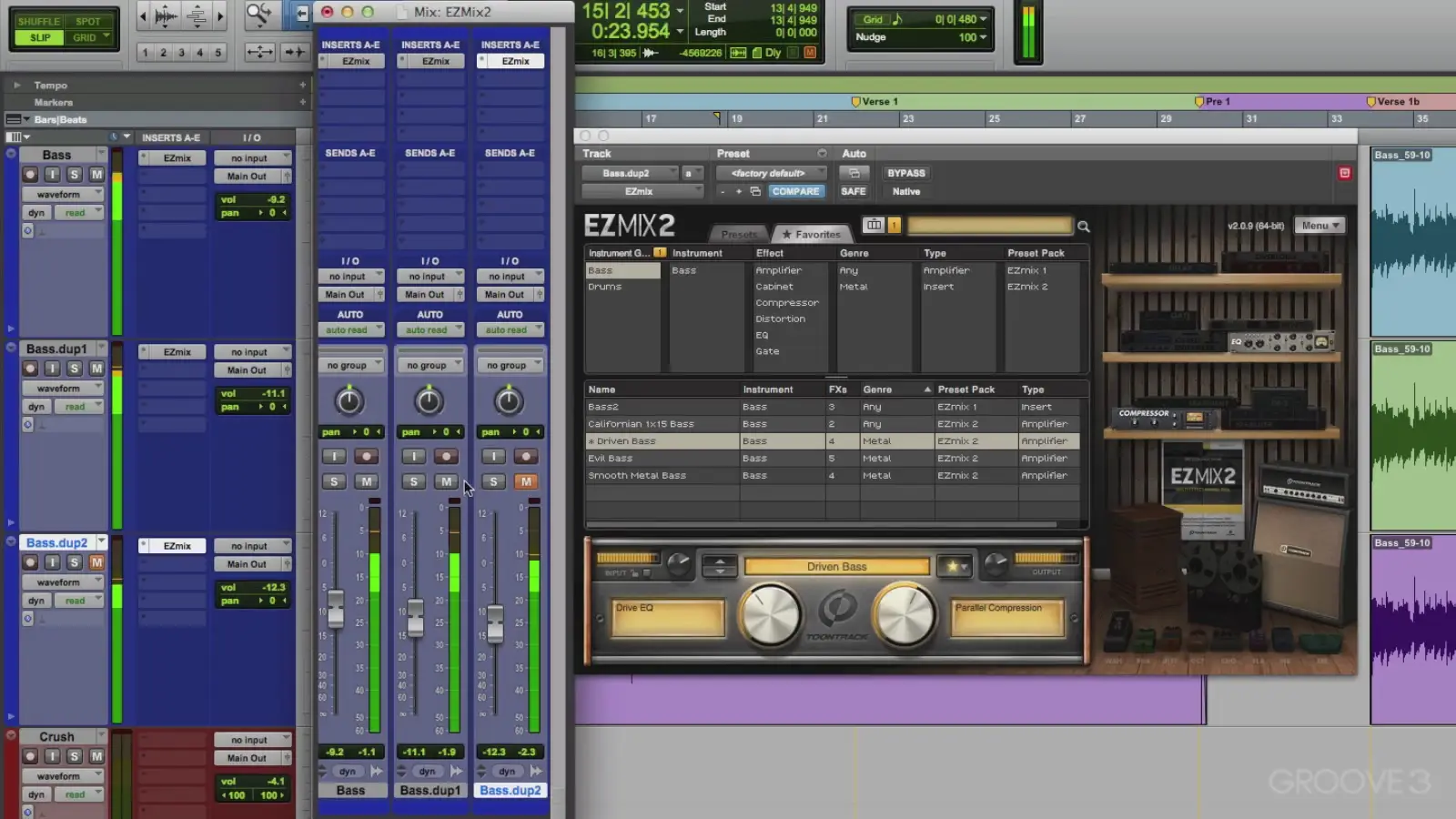This screenshot has width=1456, height=819.
Task: Click the copy preset settings icon
Action: pos(755,191)
